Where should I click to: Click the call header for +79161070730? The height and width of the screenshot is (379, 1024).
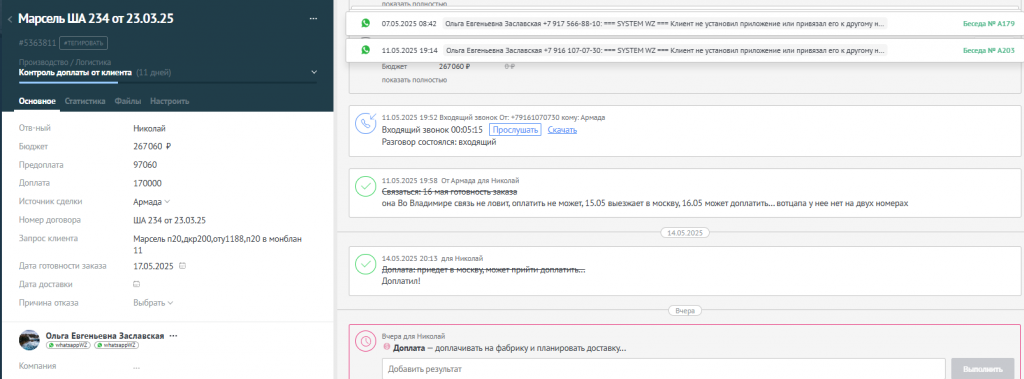tap(493, 118)
